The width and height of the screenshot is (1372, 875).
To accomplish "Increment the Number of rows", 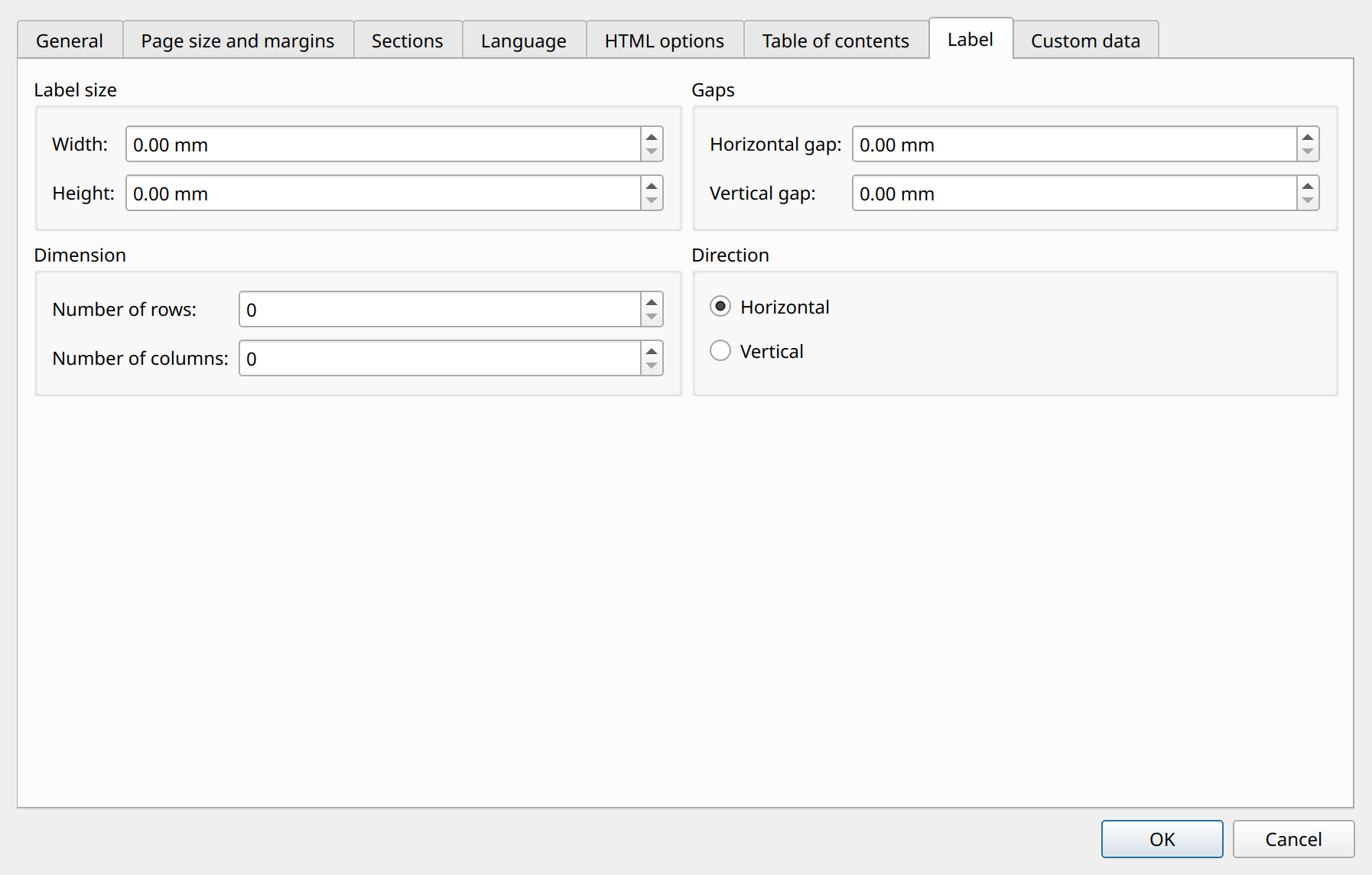I will tap(652, 301).
